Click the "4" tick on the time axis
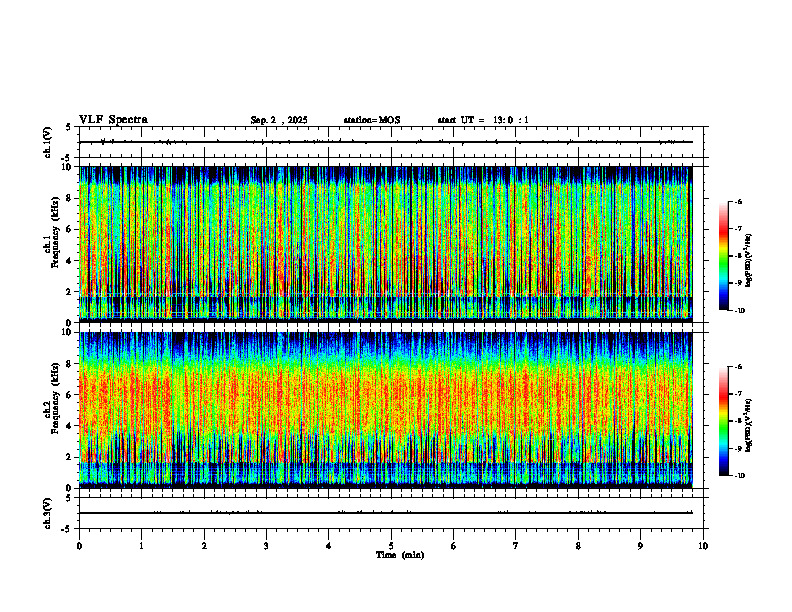This screenshot has width=792, height=612. click(329, 546)
